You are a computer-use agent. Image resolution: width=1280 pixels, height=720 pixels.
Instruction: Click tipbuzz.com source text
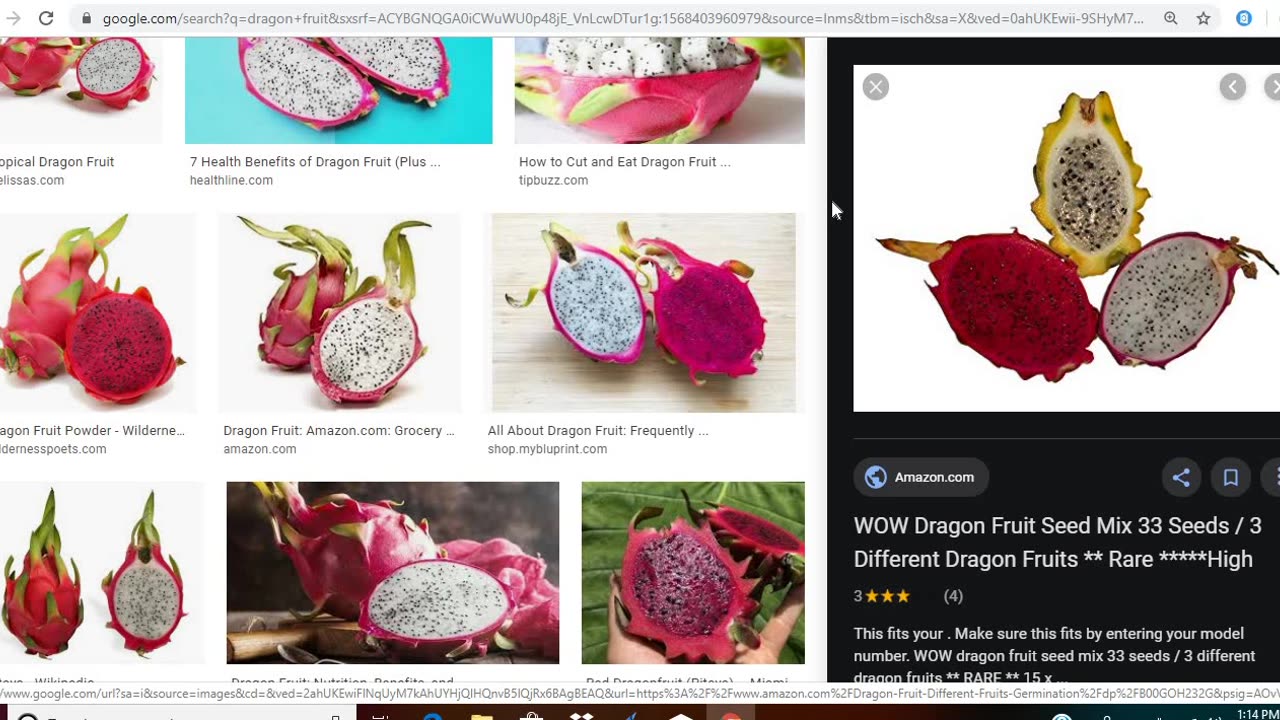(553, 181)
